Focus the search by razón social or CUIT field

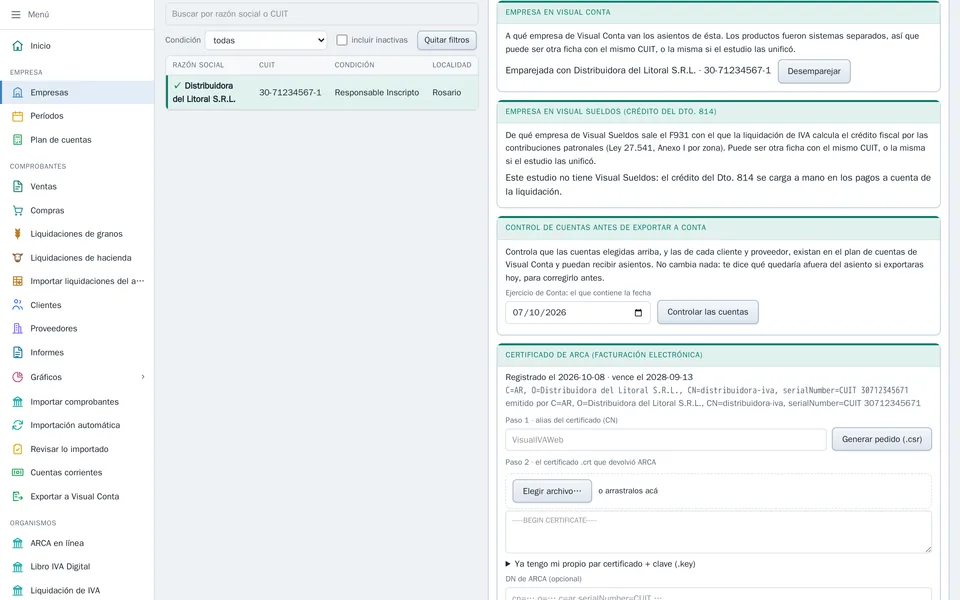[321, 13]
